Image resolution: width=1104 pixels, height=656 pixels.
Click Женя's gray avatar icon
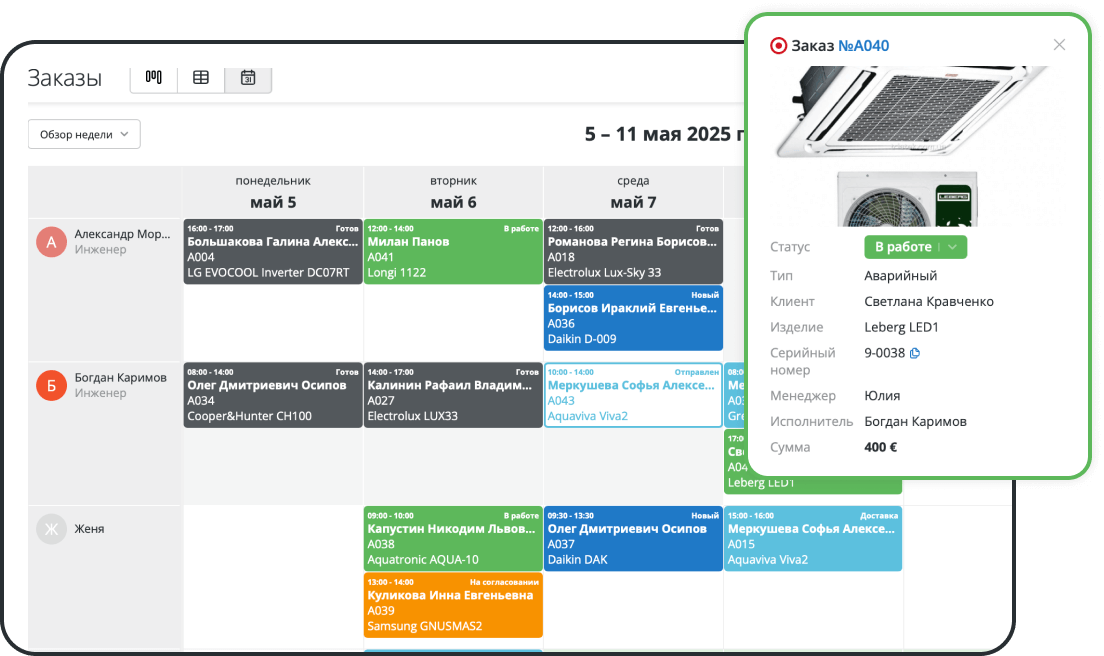(52, 529)
